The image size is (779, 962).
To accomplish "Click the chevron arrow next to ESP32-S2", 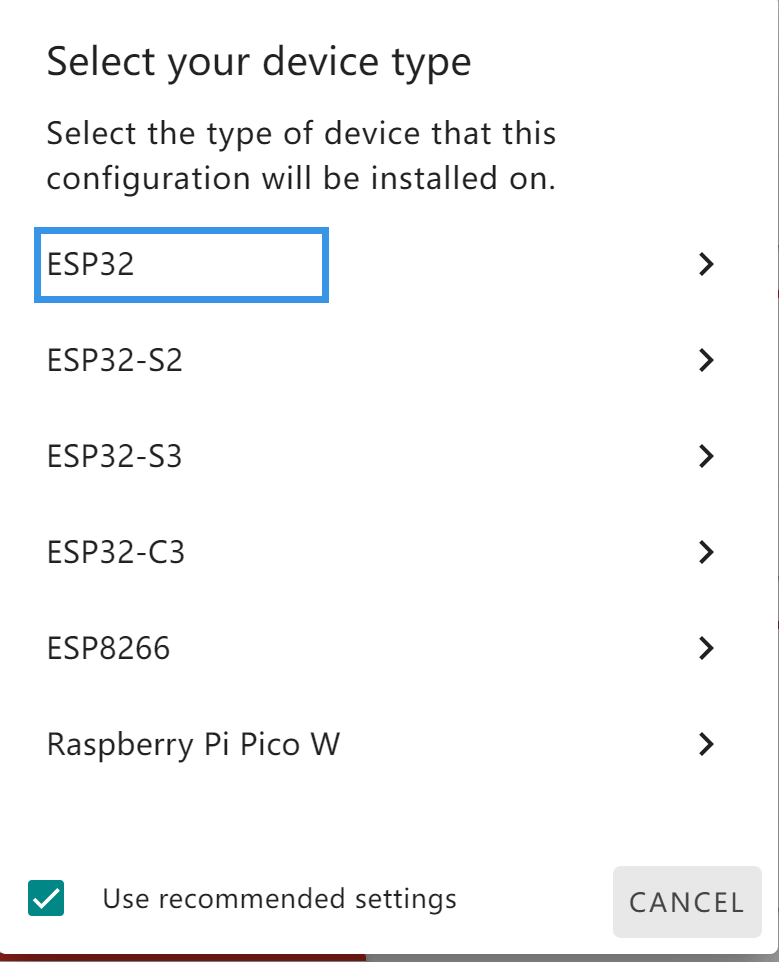I will pyautogui.click(x=707, y=360).
